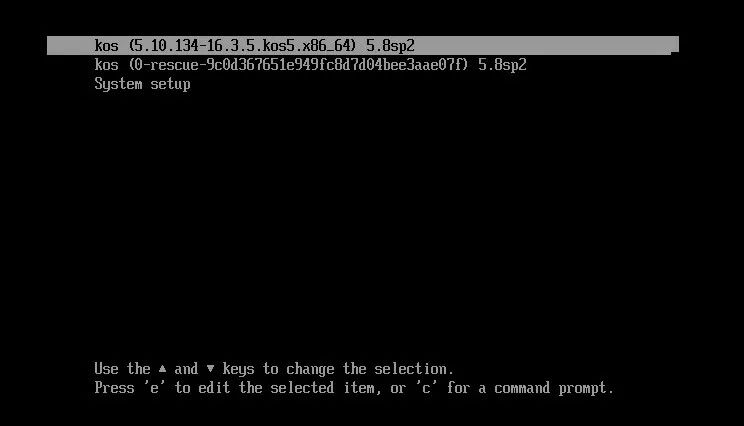Click the "command prompt" text in footer
The image size is (744, 426).
coord(554,388)
